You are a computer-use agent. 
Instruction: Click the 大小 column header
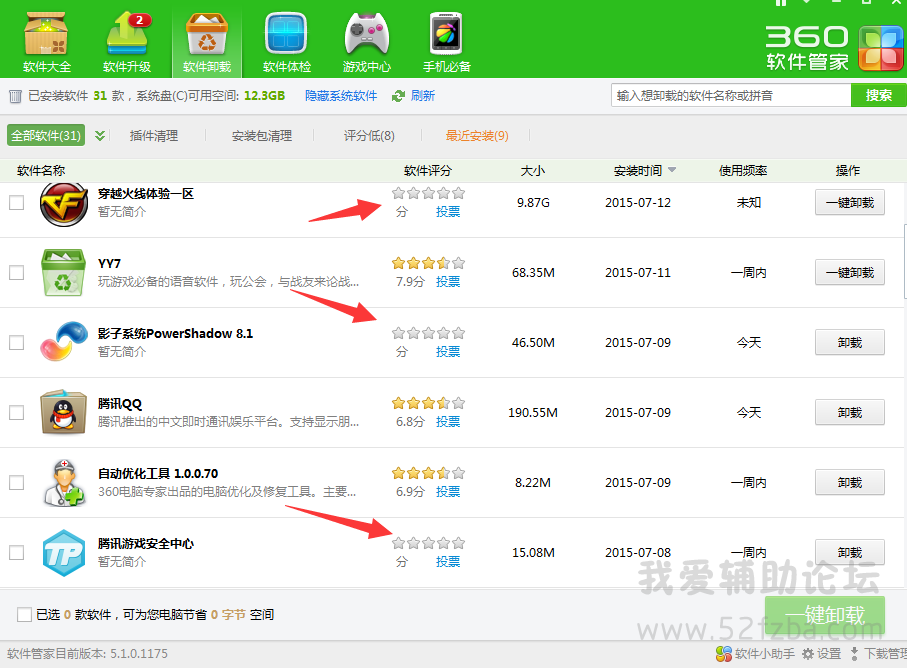click(533, 171)
